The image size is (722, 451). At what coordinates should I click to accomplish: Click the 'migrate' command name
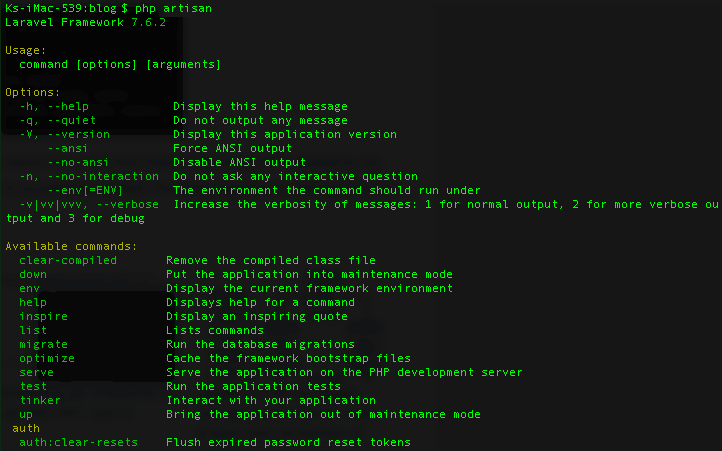44,344
